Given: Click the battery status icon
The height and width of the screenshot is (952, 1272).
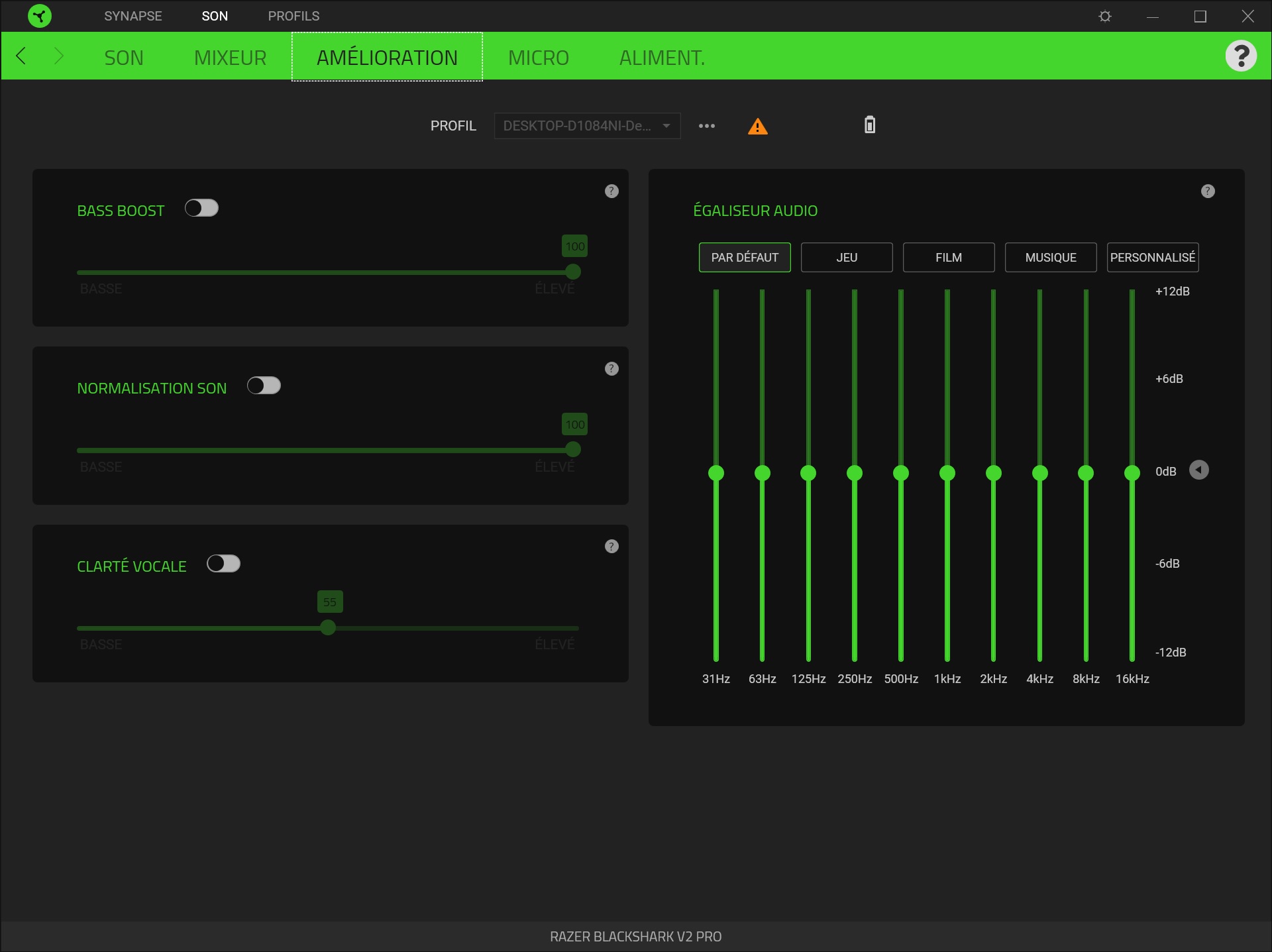Looking at the screenshot, I should (870, 125).
